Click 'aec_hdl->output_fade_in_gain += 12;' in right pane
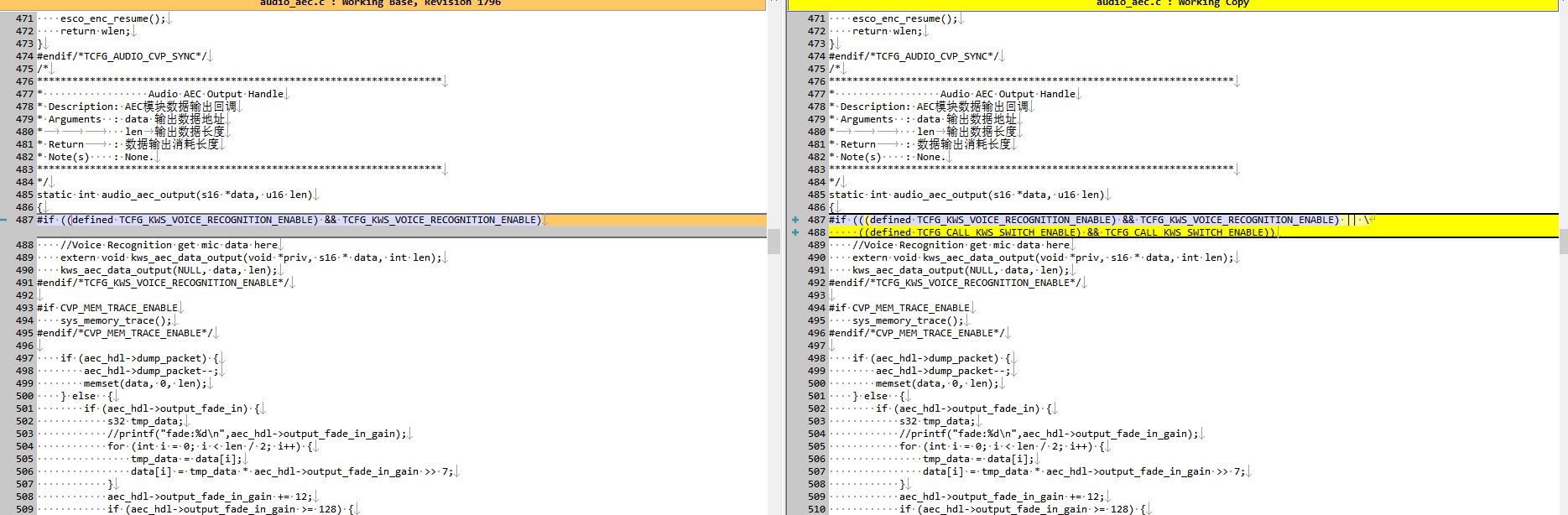The image size is (1568, 515). tap(1002, 497)
